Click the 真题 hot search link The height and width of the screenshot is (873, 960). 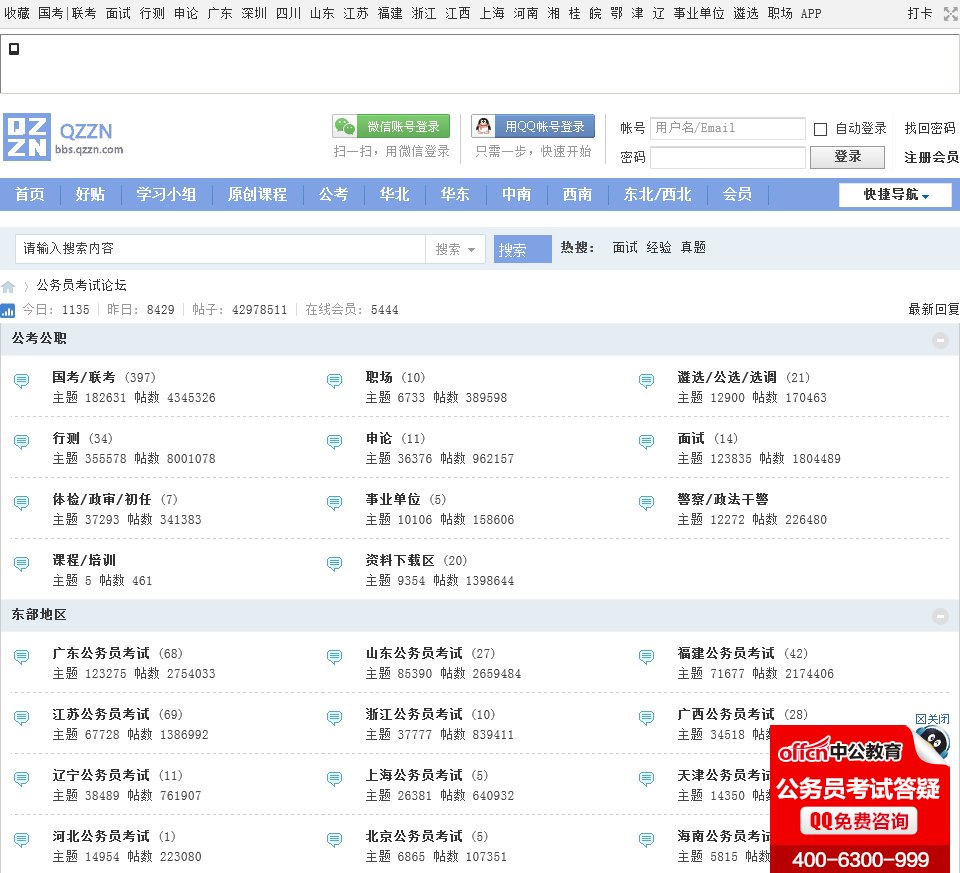[693, 247]
